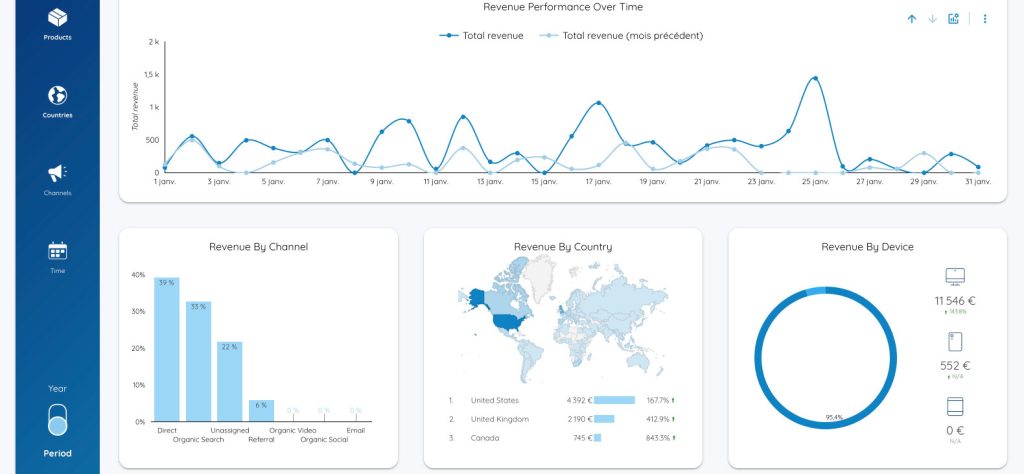This screenshot has height=474, width=1024.
Task: Click the Organic Search bar at 33%
Action: pyautogui.click(x=198, y=361)
